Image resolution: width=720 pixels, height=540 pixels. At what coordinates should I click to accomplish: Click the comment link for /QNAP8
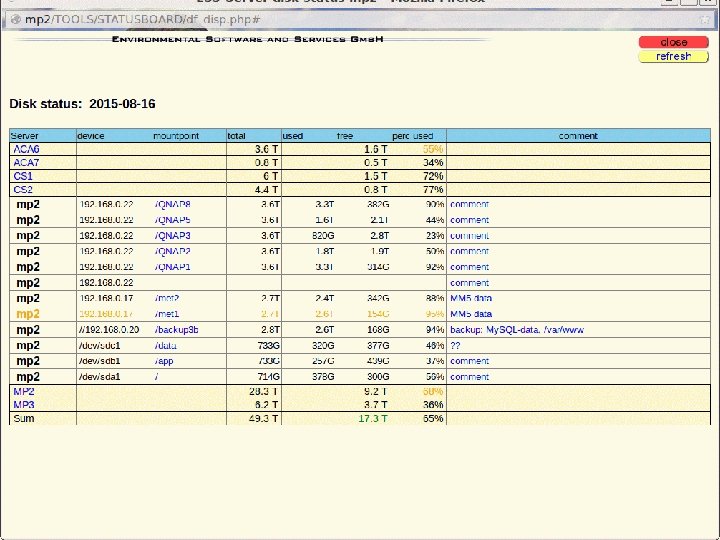(469, 204)
